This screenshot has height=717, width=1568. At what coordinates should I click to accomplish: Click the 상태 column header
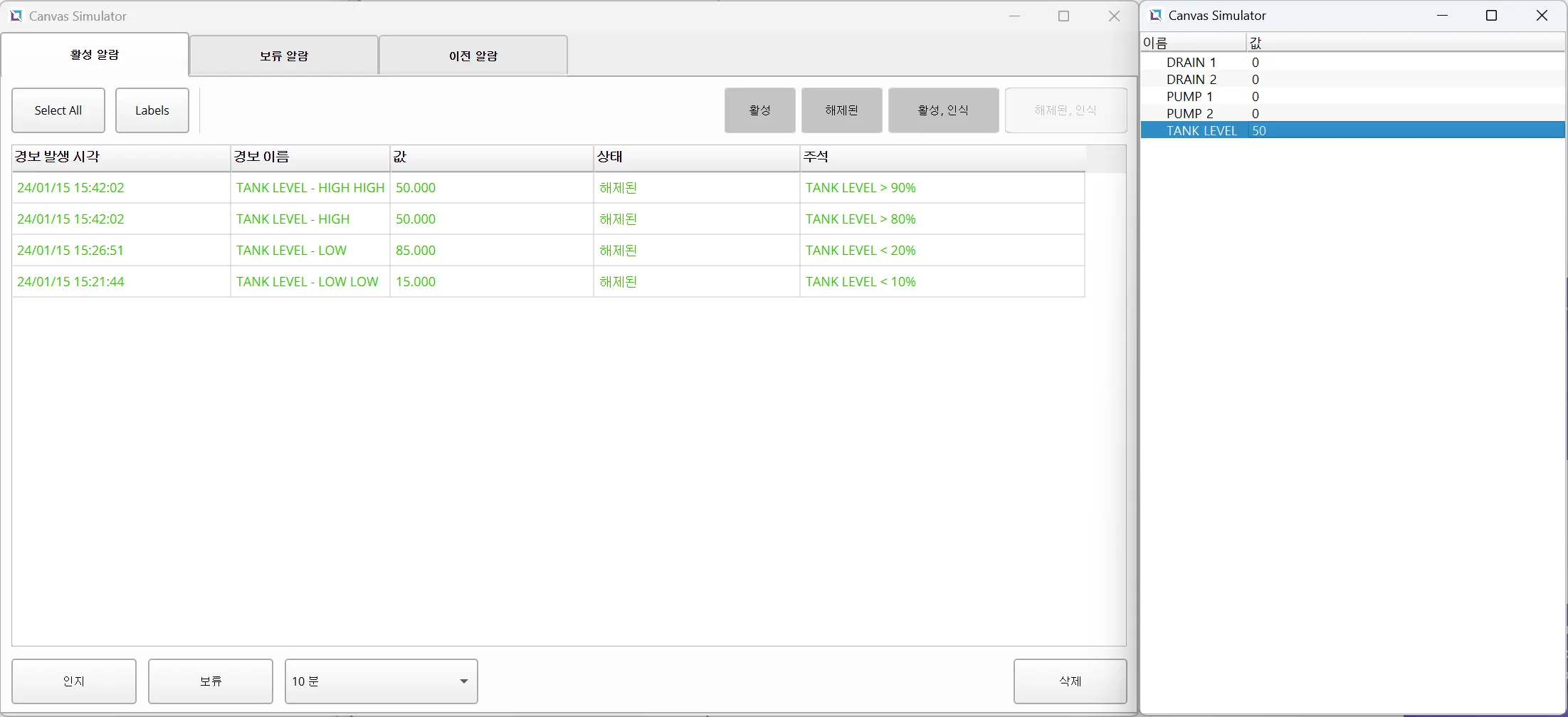(695, 157)
